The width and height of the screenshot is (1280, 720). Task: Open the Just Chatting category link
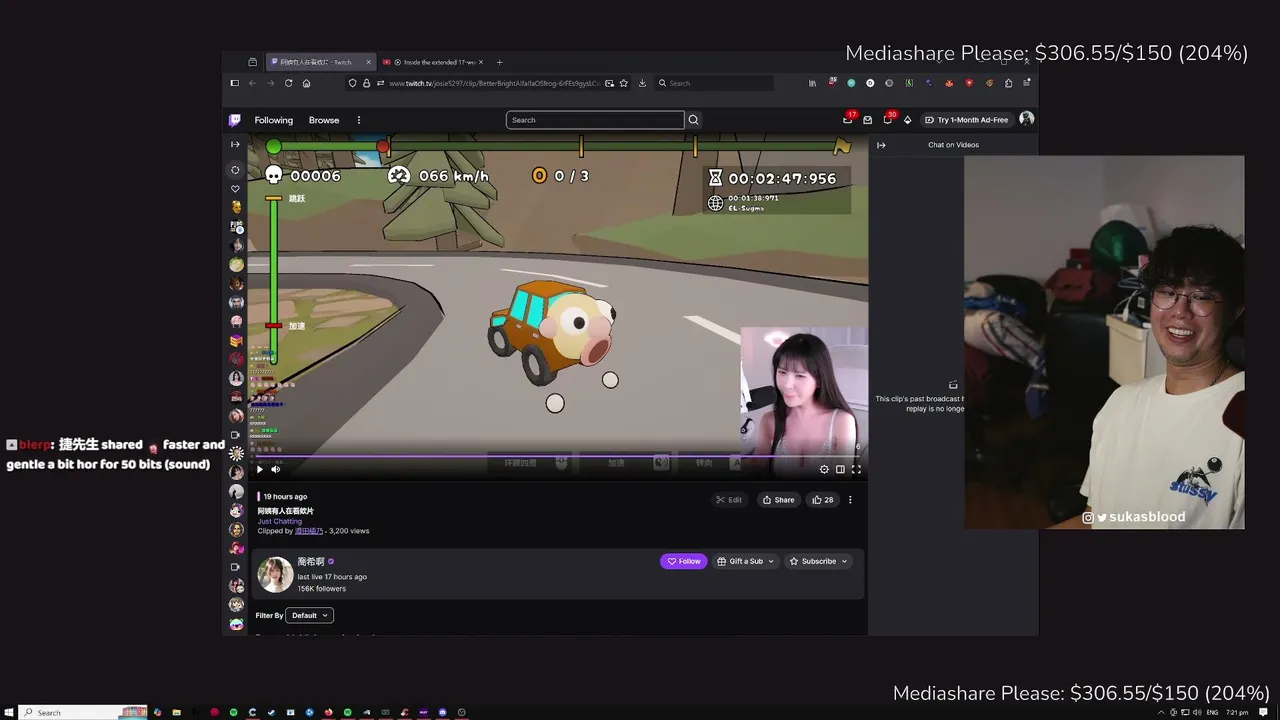click(x=280, y=521)
